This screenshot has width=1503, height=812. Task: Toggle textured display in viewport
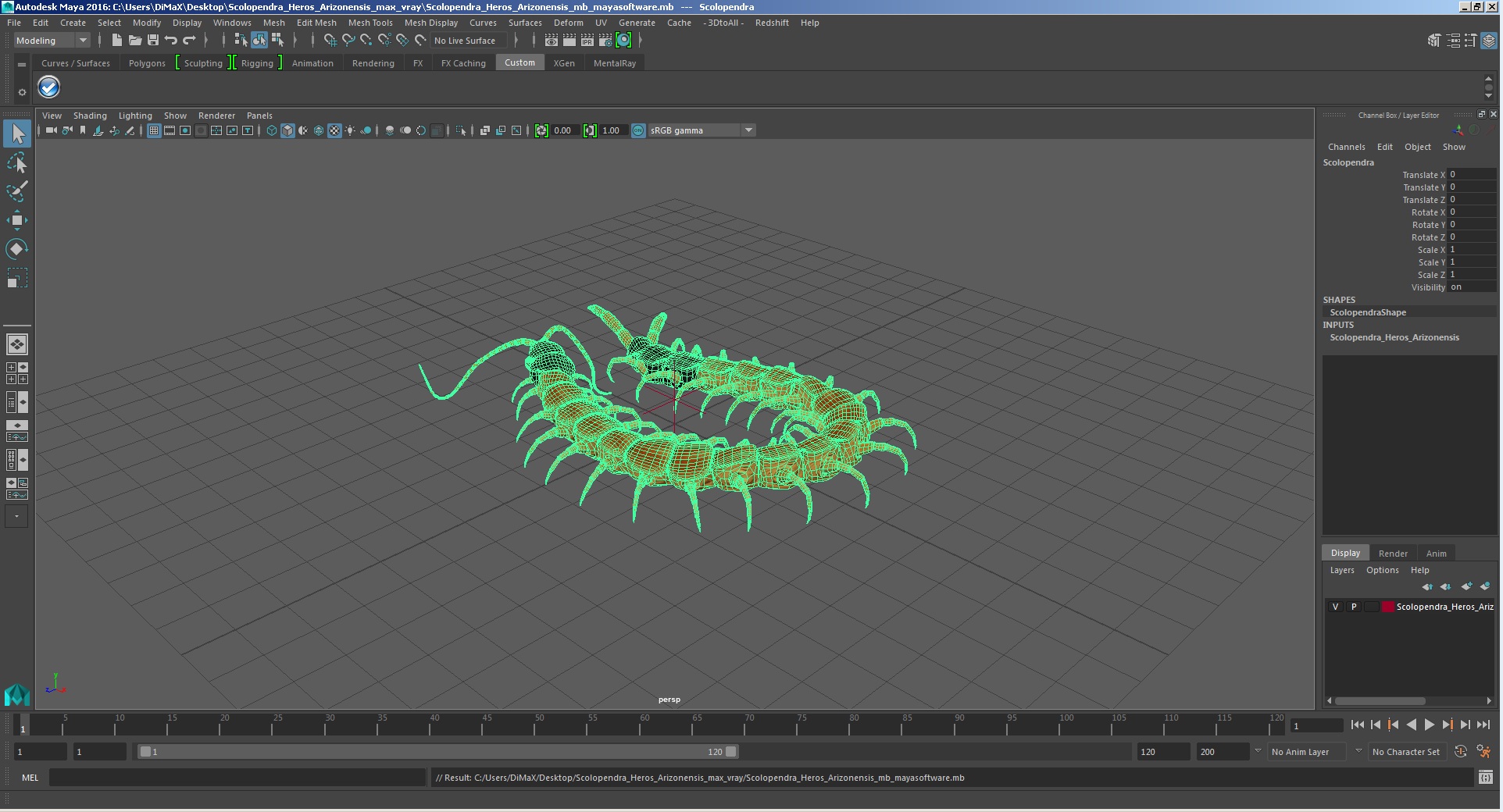(334, 130)
